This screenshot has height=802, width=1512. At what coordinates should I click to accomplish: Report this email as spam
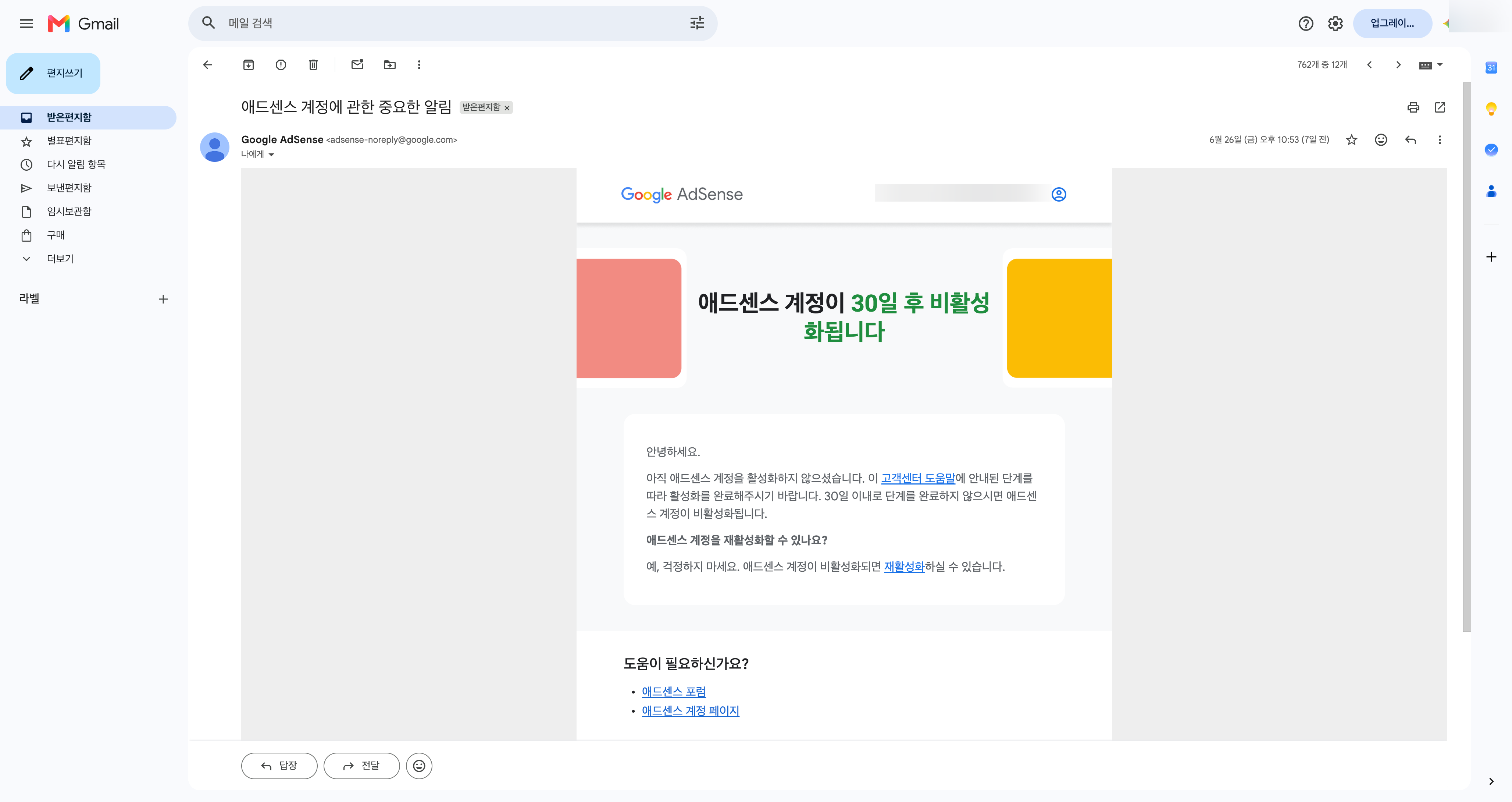281,65
